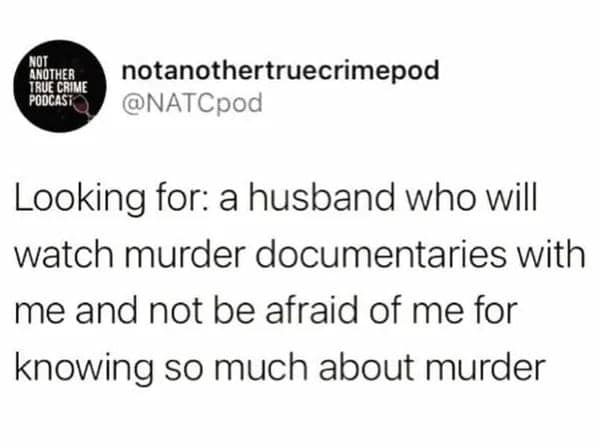Open the @NATCpod handle

[x=192, y=103]
